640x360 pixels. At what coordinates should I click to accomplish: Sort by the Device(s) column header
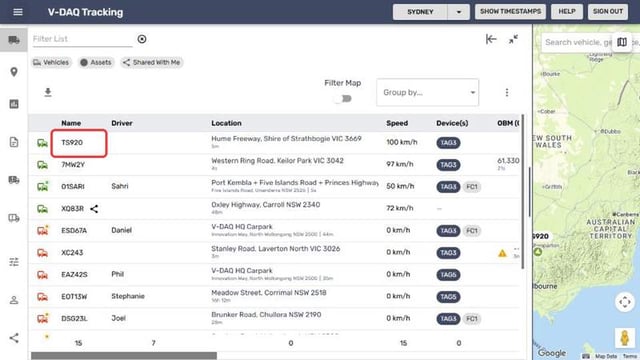[452, 123]
